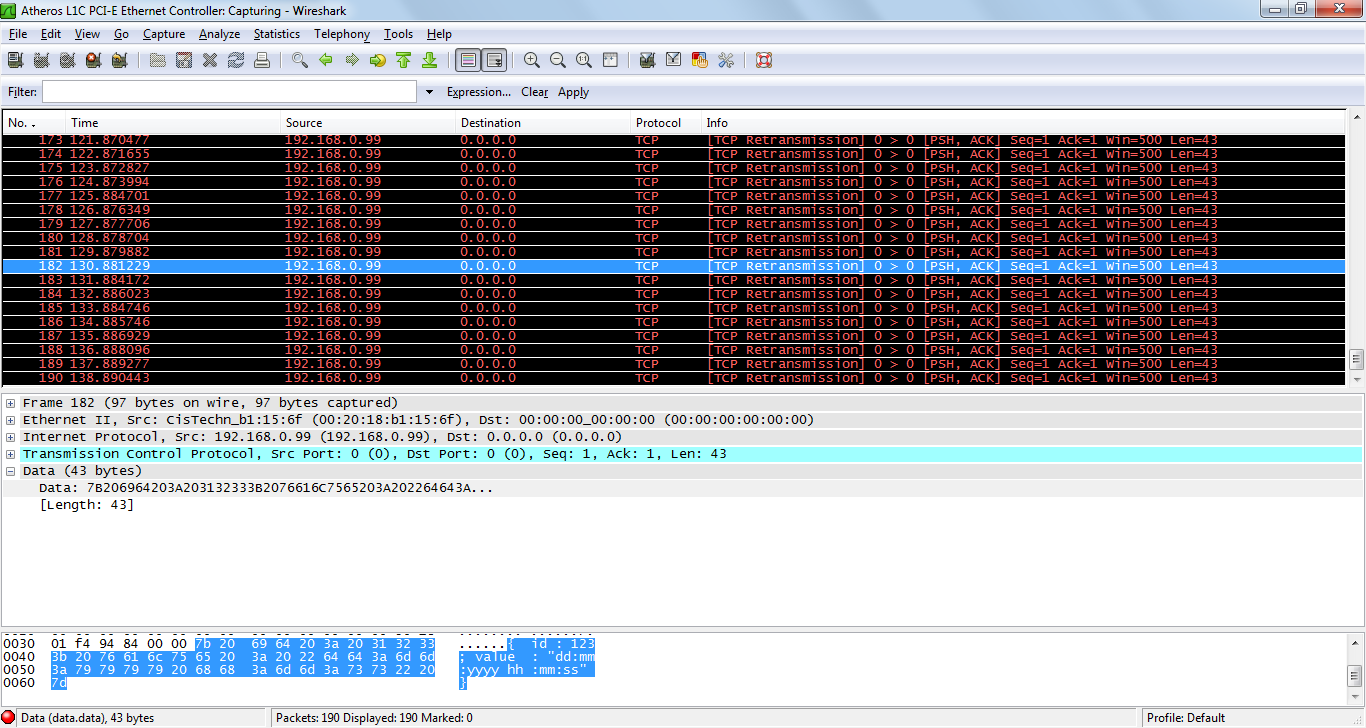1366x728 pixels.
Task: Open help lifebuoy icon
Action: tap(764, 60)
